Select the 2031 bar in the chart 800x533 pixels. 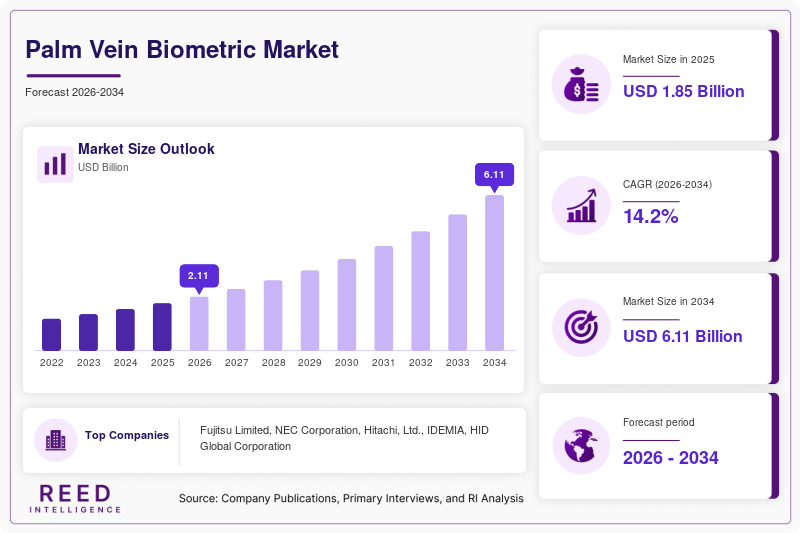[x=384, y=298]
